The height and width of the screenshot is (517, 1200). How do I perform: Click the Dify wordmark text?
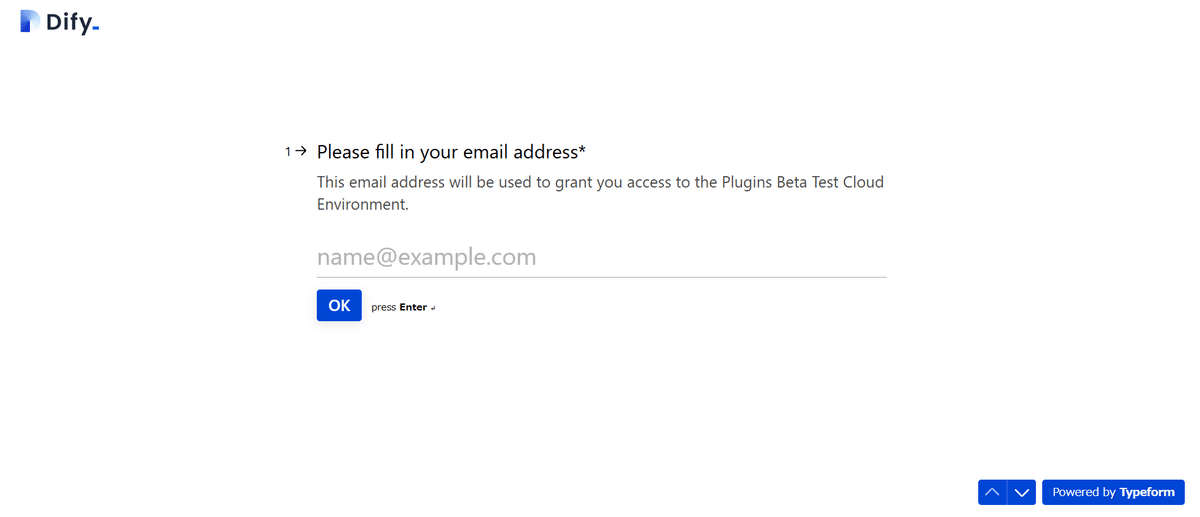tap(67, 21)
